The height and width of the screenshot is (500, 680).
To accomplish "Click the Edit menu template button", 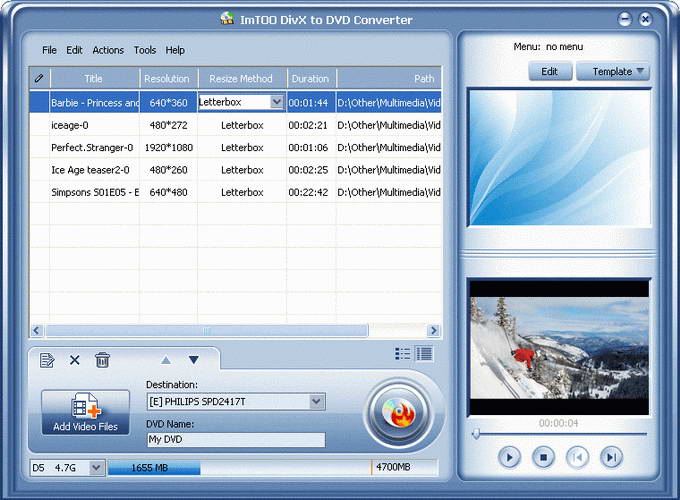I will point(550,71).
